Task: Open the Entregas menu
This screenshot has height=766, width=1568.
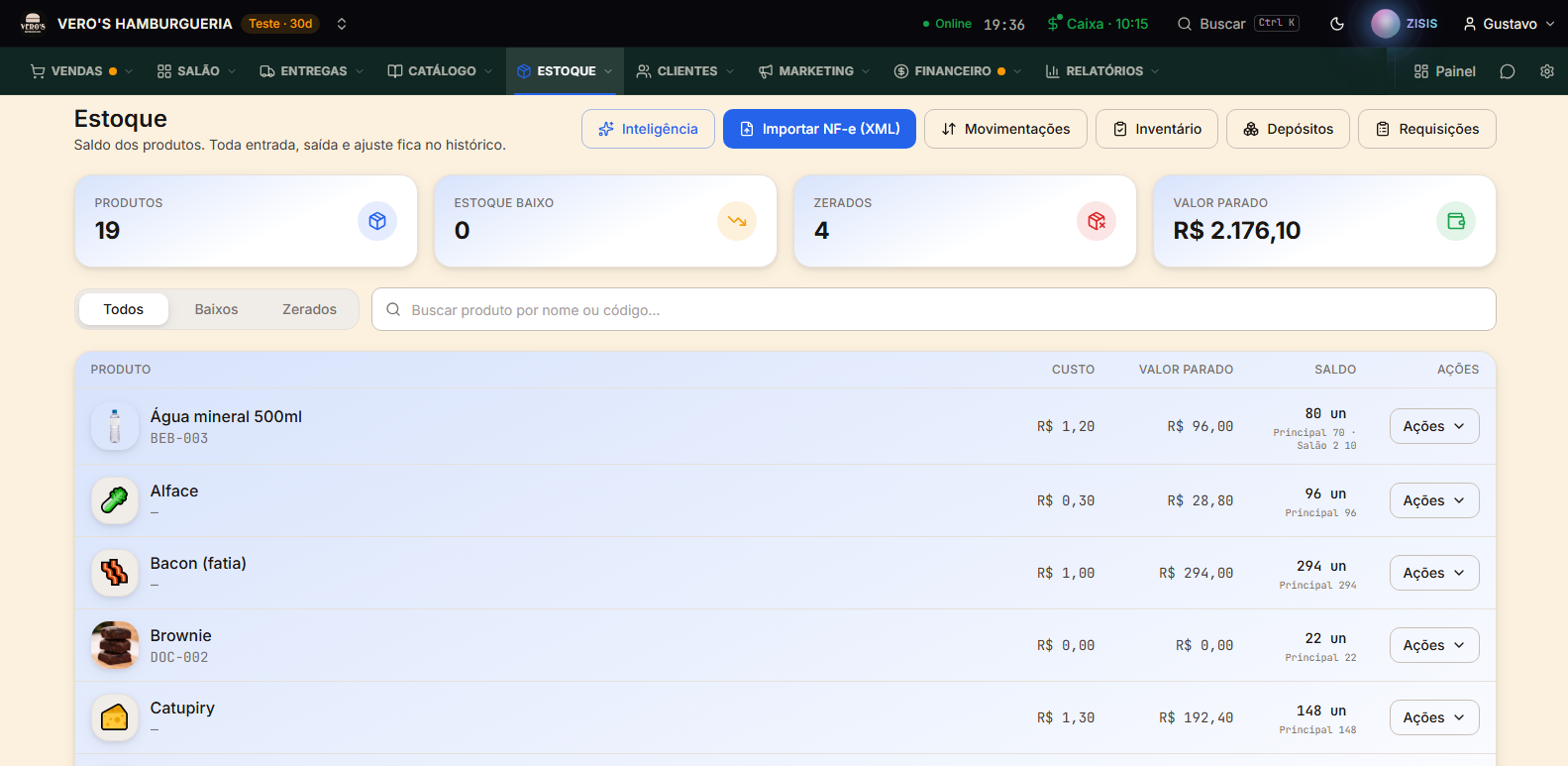Action: point(312,71)
